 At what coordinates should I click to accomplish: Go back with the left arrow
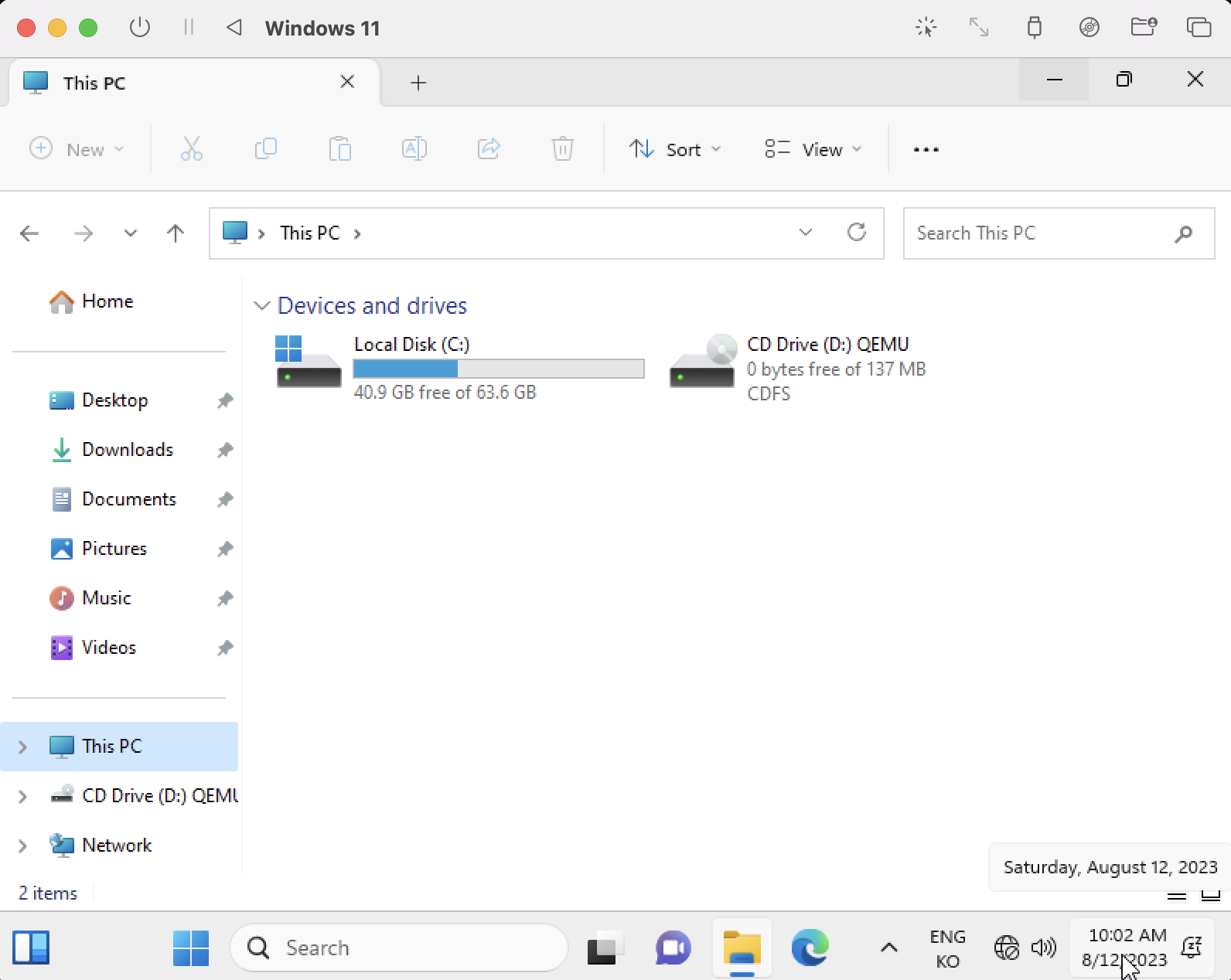tap(29, 233)
